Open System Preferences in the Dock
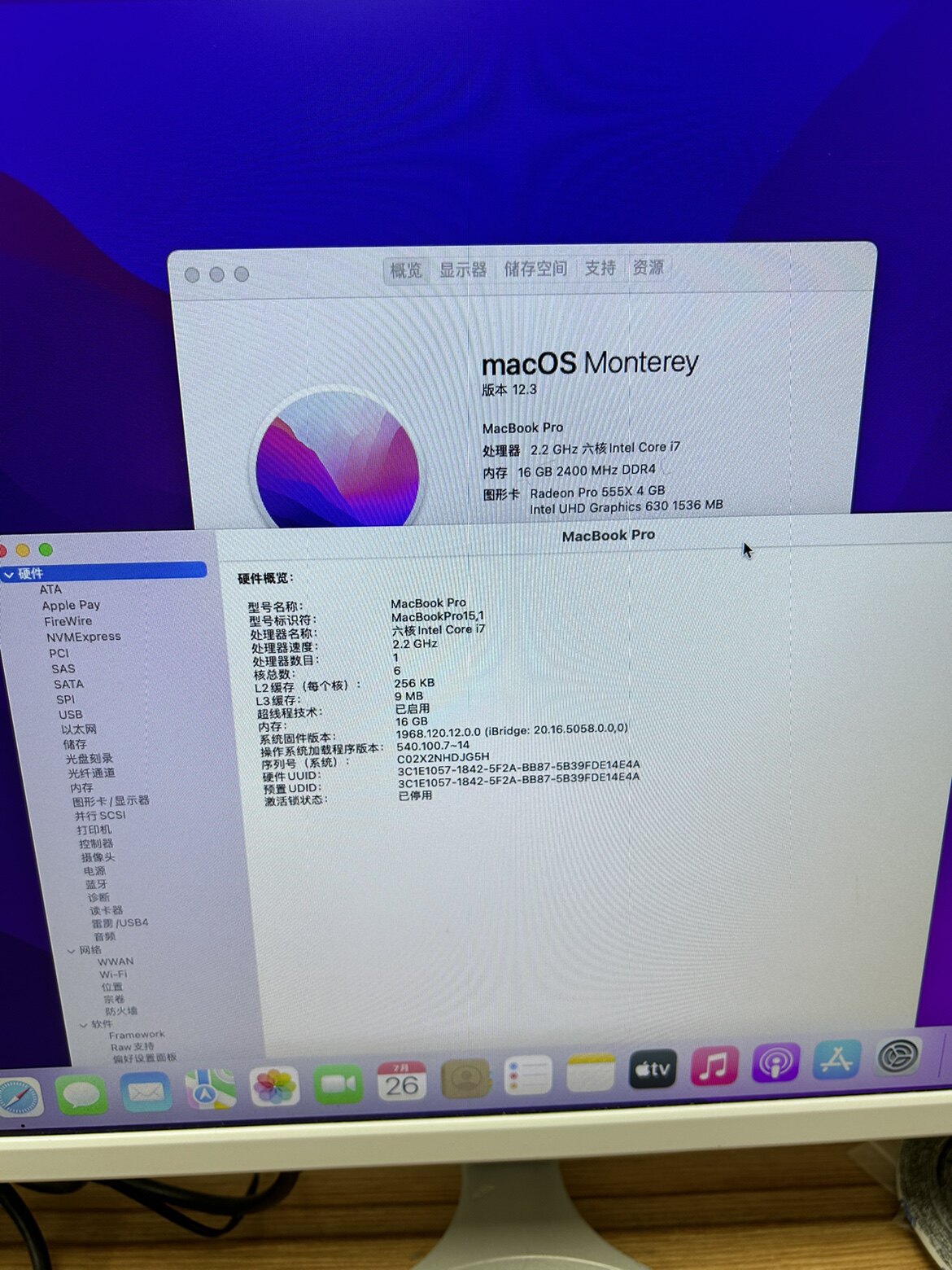Image resolution: width=952 pixels, height=1270 pixels. click(897, 1057)
